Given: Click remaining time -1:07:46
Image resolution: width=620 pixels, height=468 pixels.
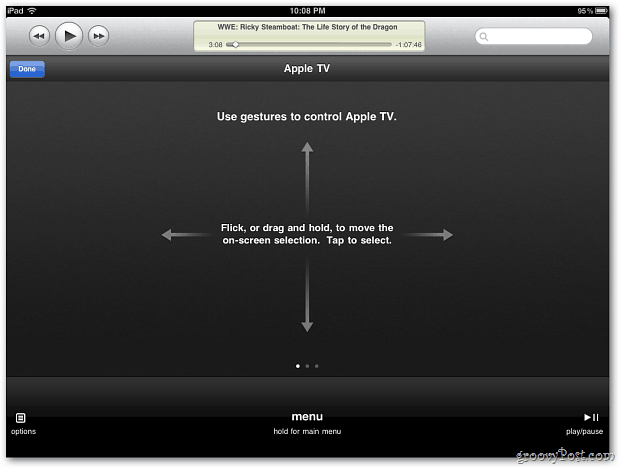Looking at the screenshot, I should tap(408, 45).
